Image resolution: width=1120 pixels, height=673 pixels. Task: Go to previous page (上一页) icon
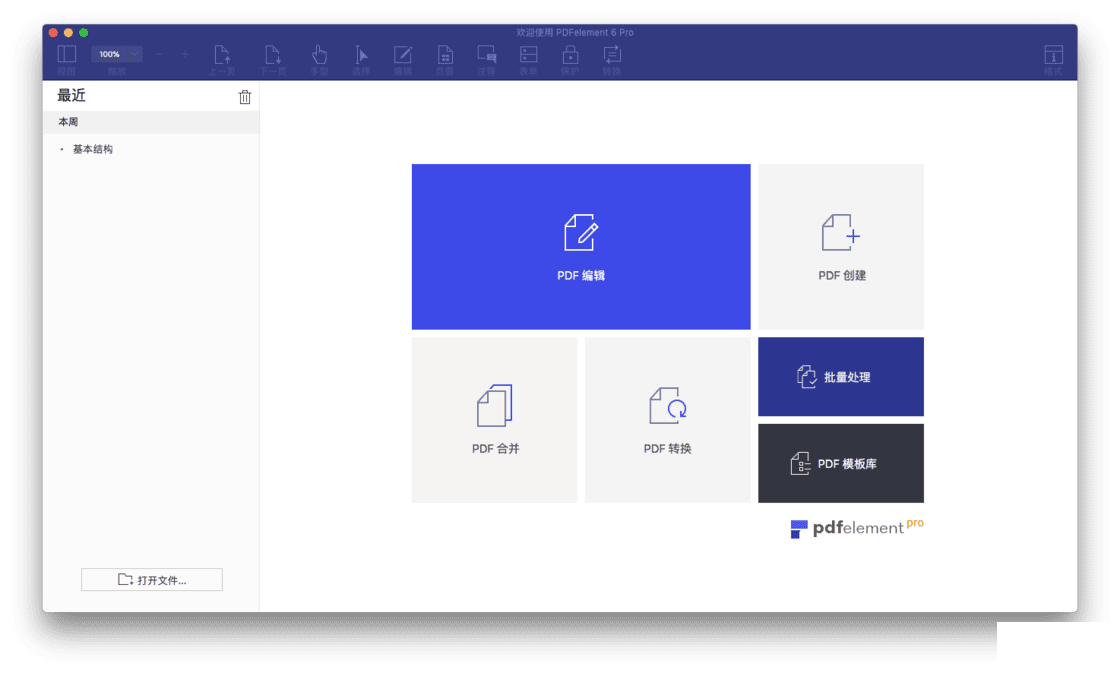(x=221, y=54)
